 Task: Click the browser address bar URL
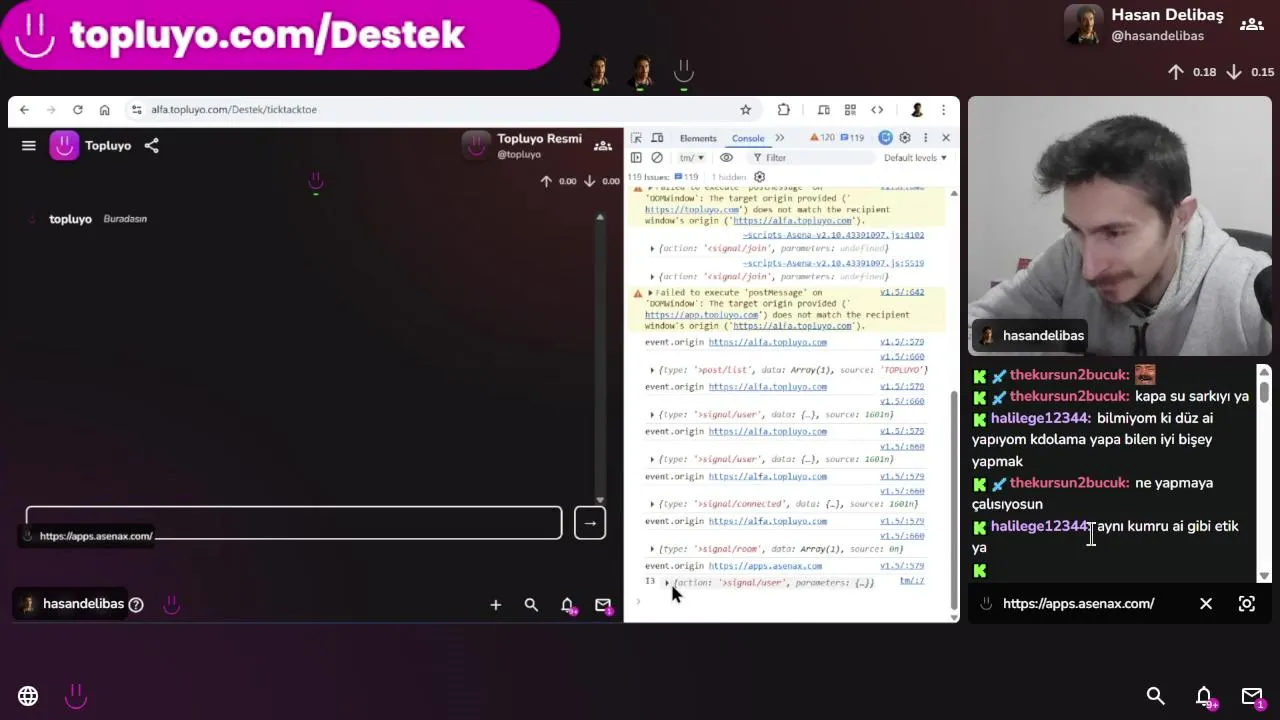(234, 110)
